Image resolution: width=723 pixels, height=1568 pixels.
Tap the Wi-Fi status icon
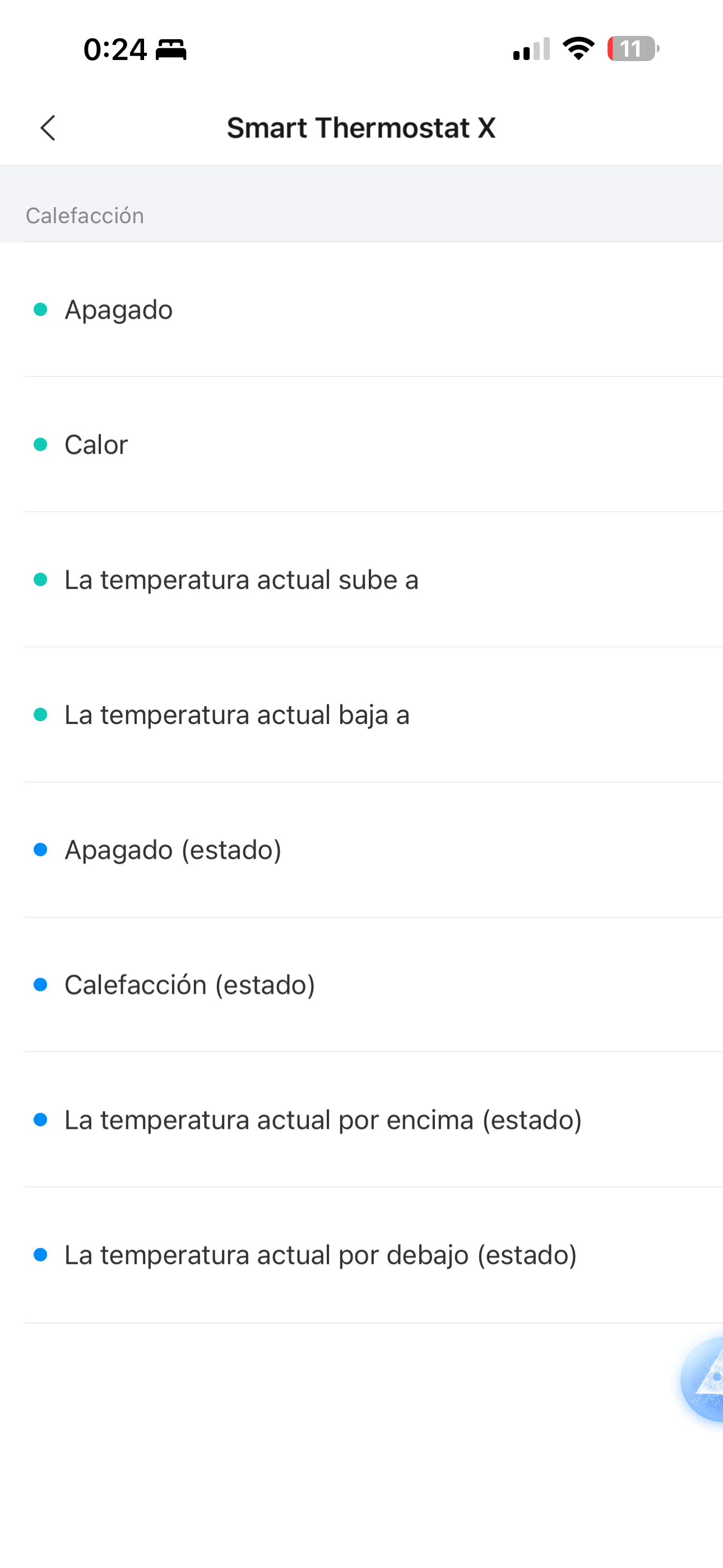pyautogui.click(x=578, y=49)
